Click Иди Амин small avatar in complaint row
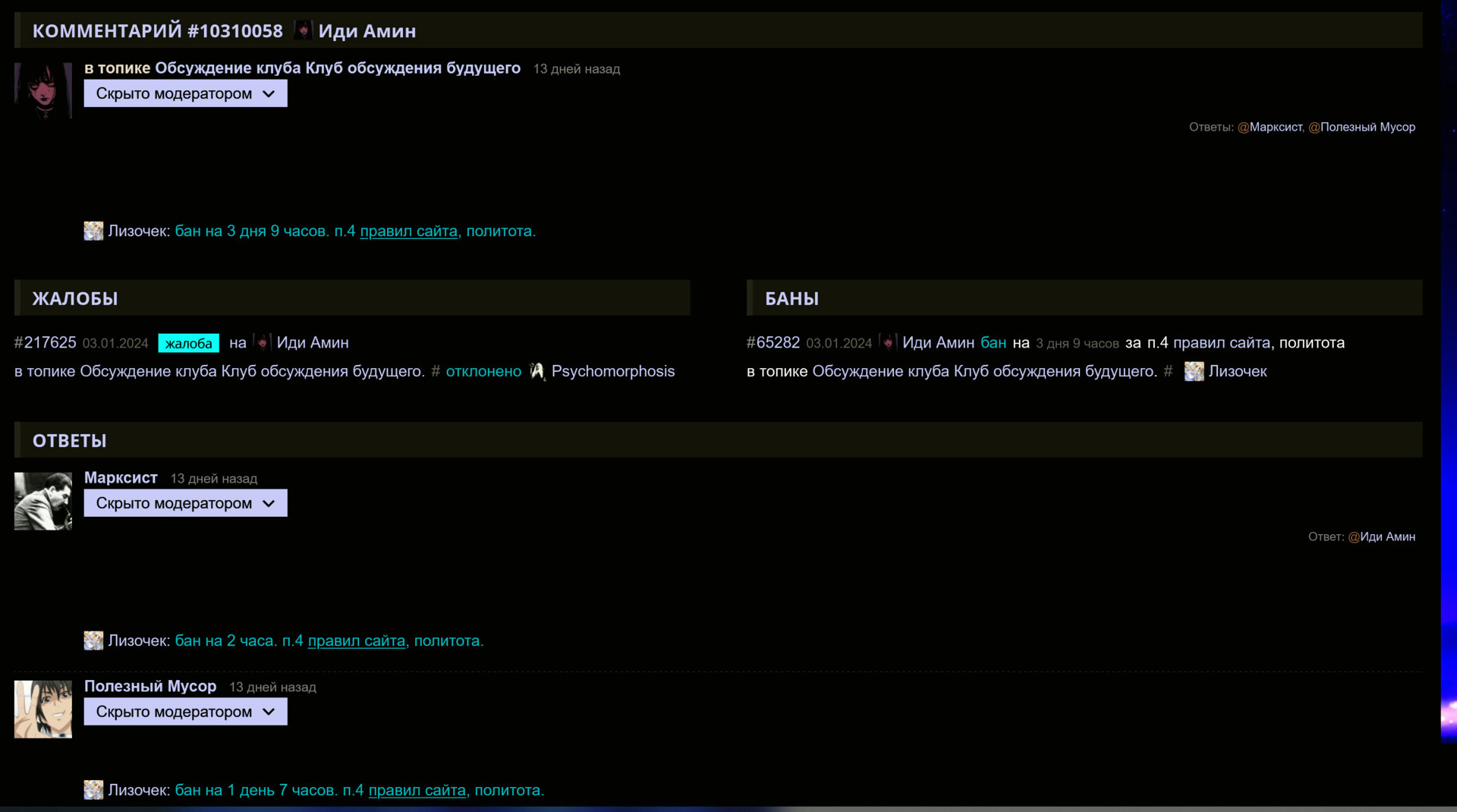Viewport: 1457px width, 812px height. pyautogui.click(x=262, y=343)
